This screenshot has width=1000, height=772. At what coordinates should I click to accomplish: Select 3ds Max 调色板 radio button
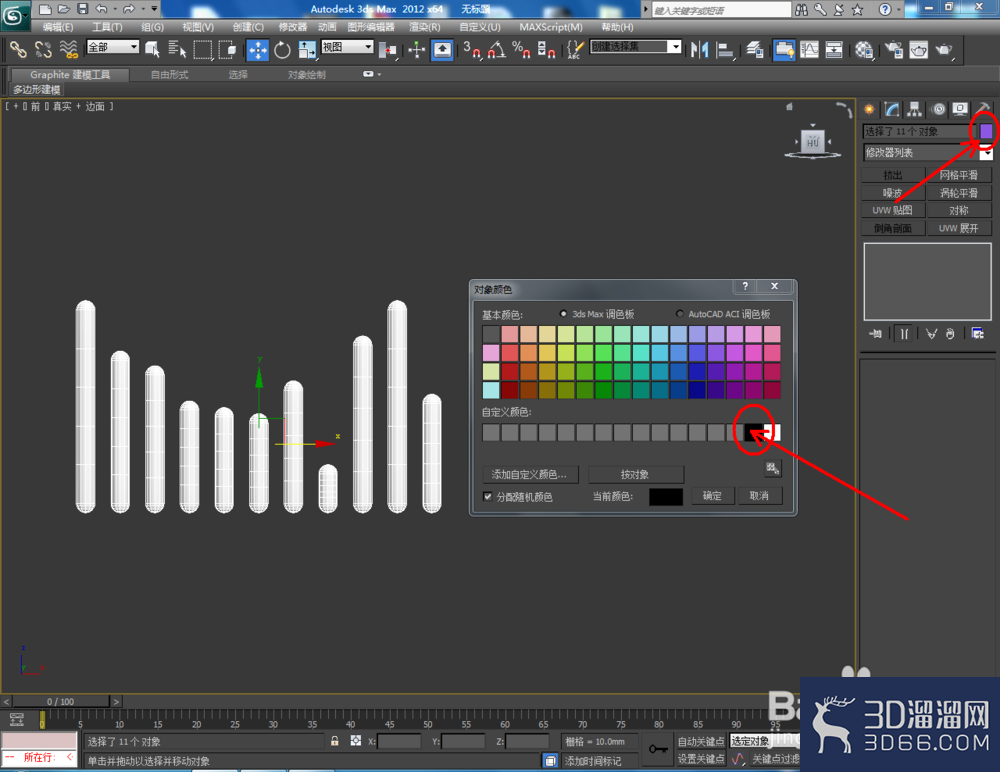563,314
